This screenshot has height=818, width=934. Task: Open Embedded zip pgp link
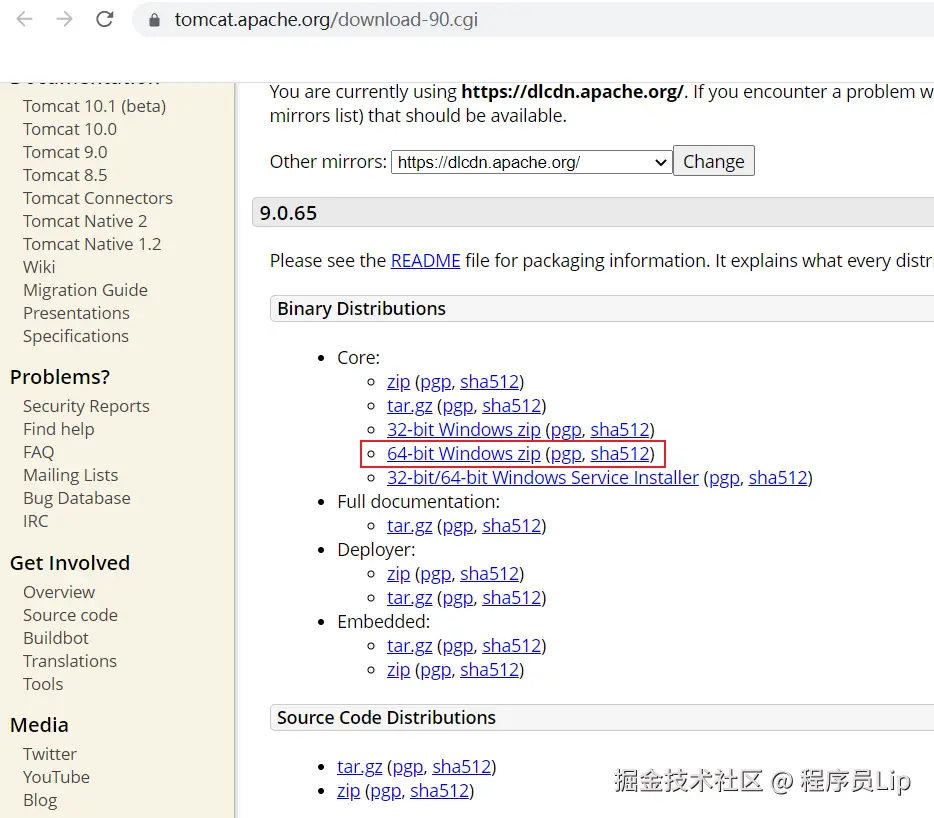point(436,670)
